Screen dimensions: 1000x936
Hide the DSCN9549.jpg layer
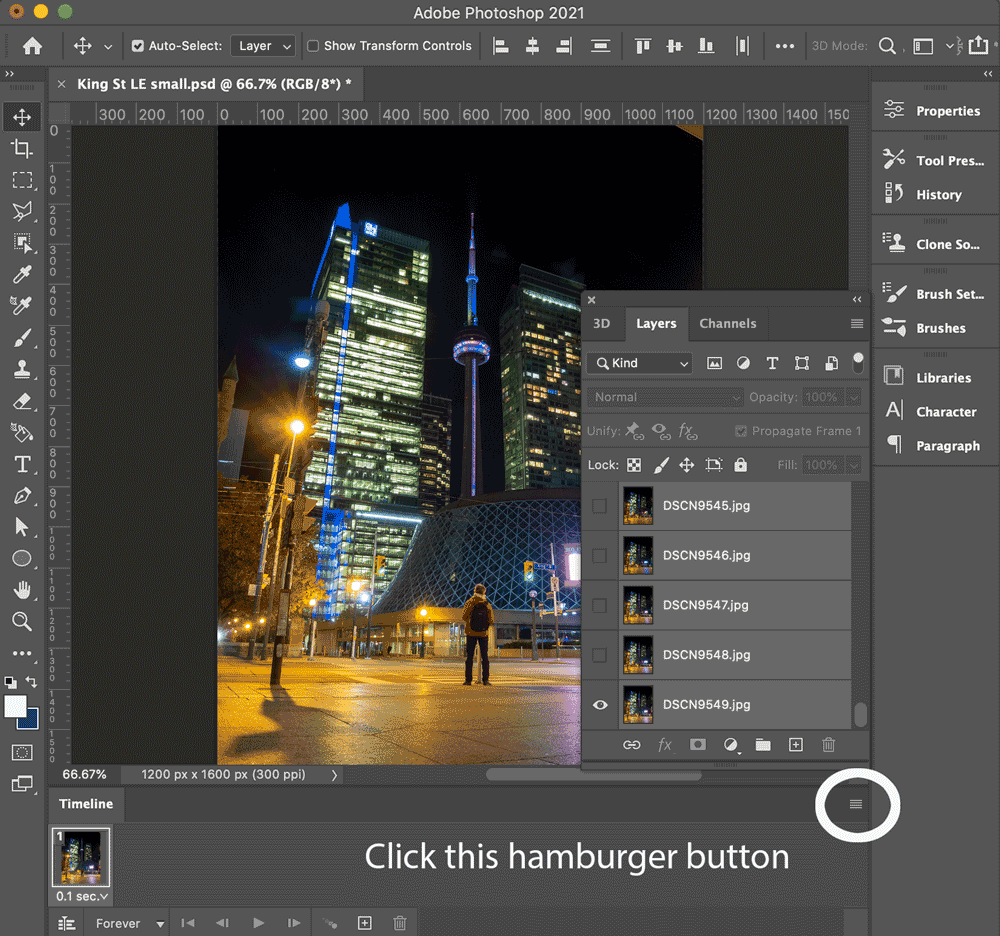(x=600, y=705)
